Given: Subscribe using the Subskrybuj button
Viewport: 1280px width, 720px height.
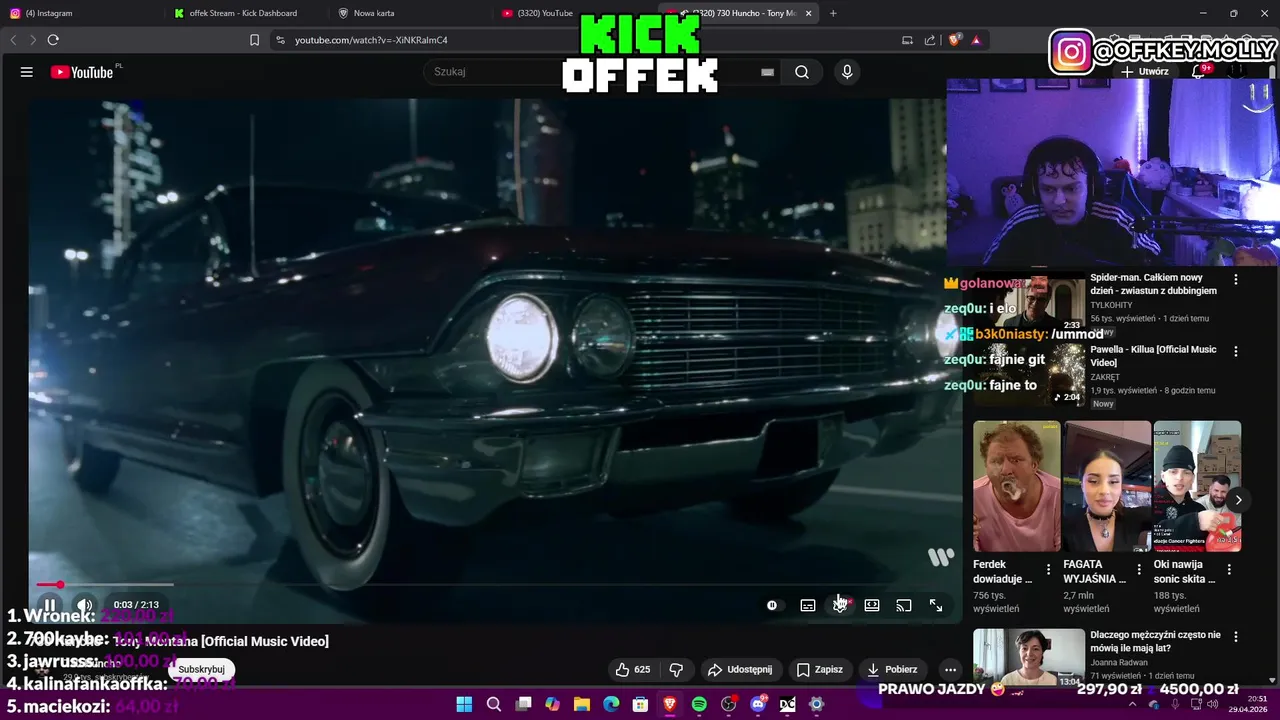Looking at the screenshot, I should pyautogui.click(x=201, y=669).
